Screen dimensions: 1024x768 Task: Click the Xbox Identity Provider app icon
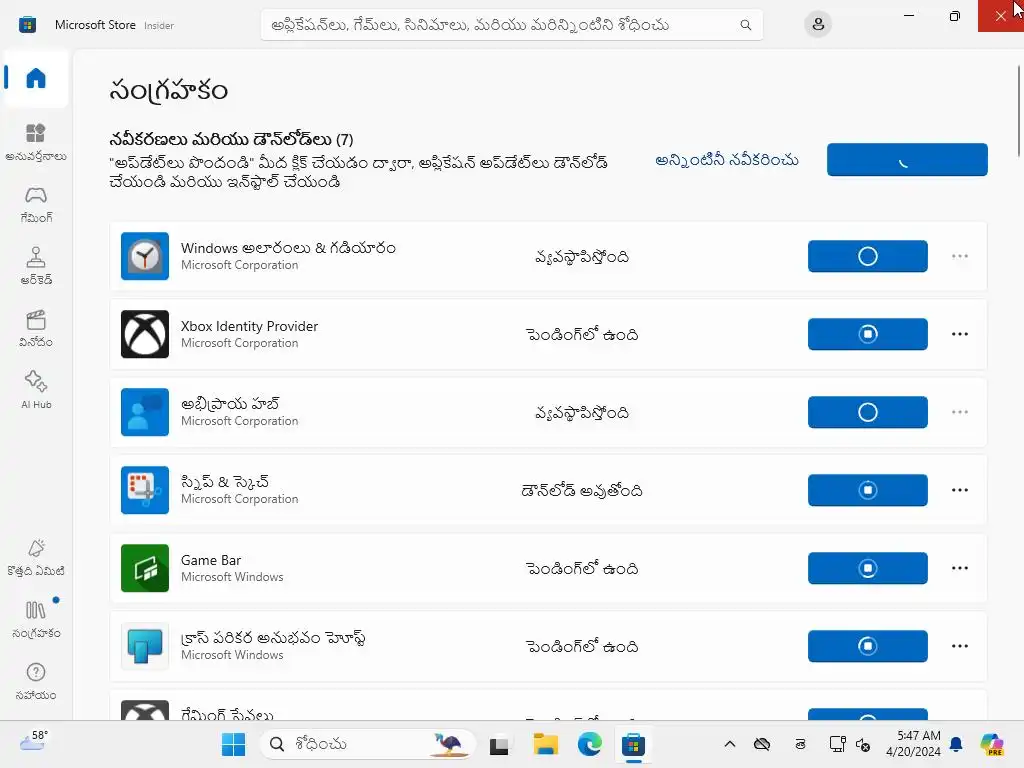click(145, 334)
